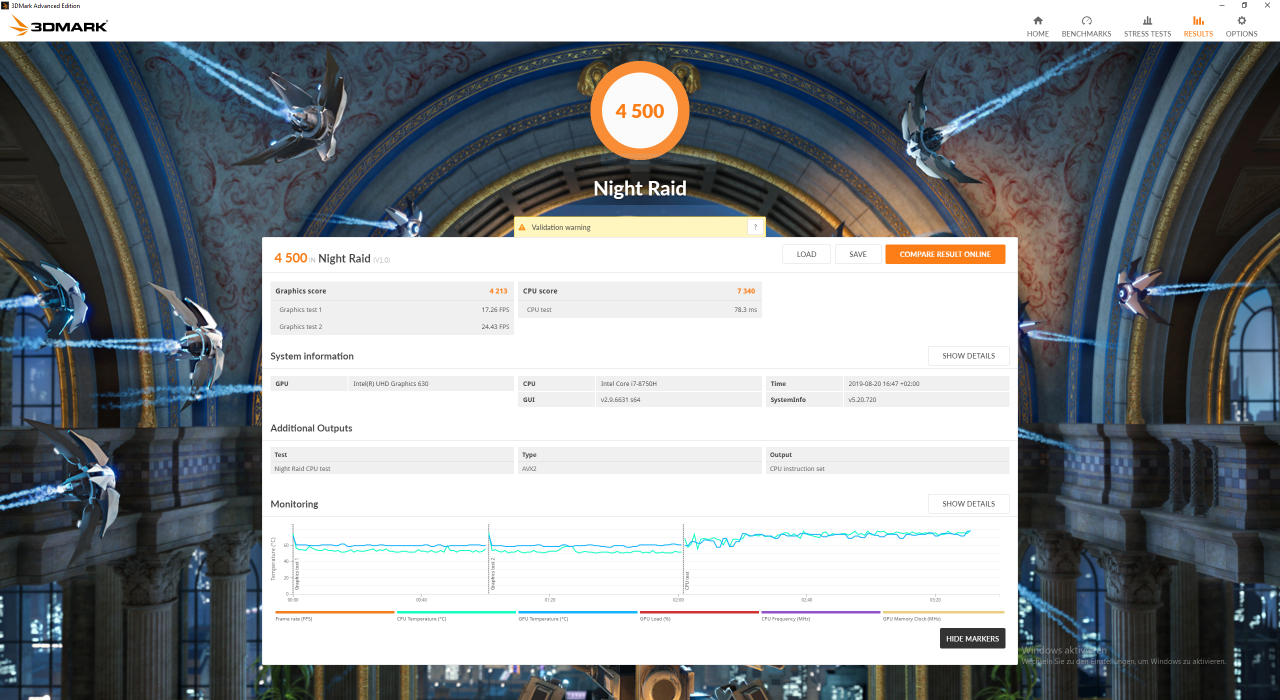Image resolution: width=1280 pixels, height=700 pixels.
Task: Click the CPU test chart marker
Action: 687,581
